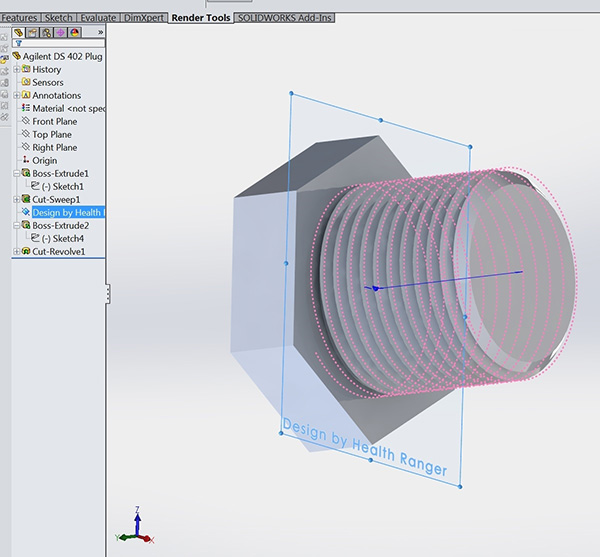Click the Origin icon in feature tree

pos(26,160)
